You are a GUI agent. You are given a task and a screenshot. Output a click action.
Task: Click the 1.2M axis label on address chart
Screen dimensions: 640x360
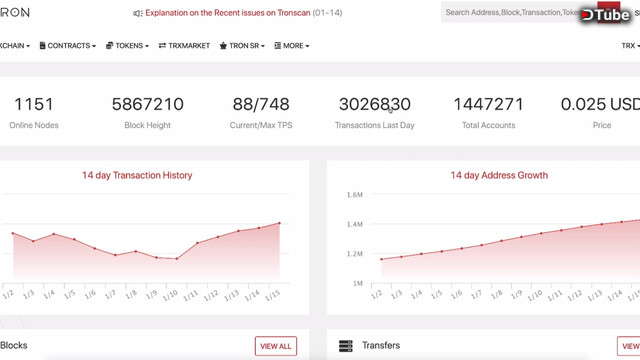354,254
